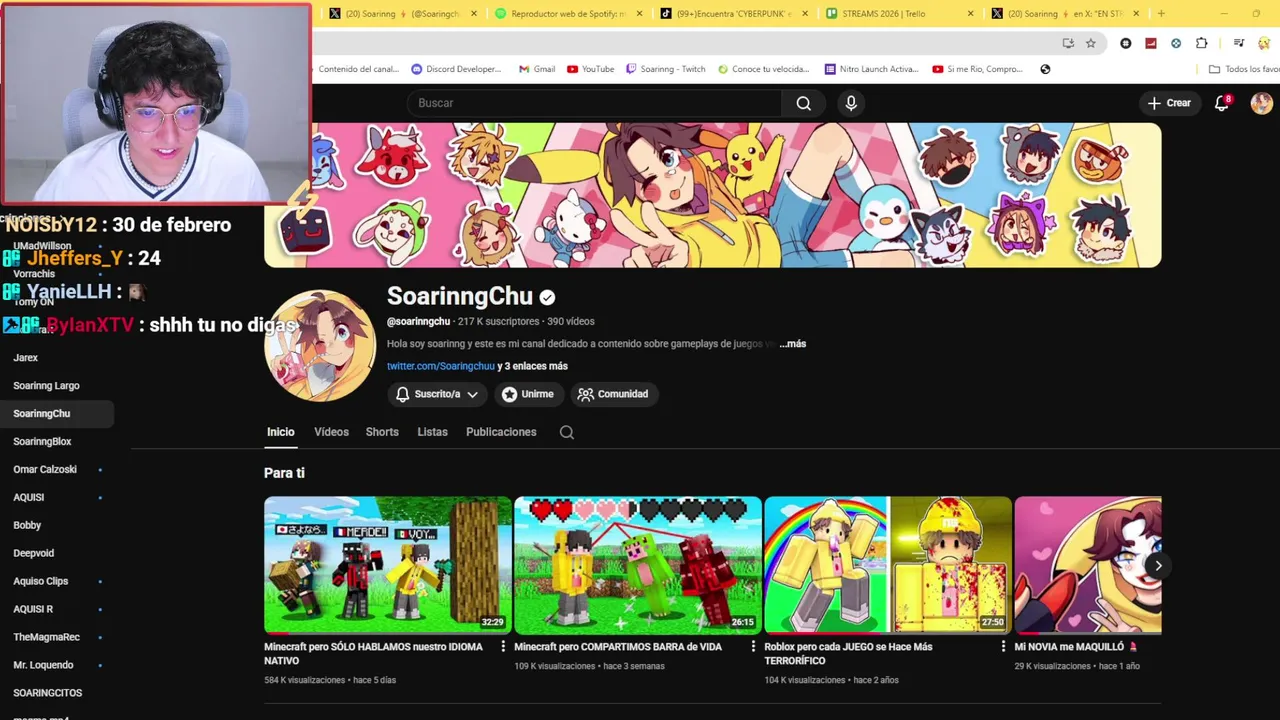Switch to STREAMS 2026 Trello tab

[900, 14]
